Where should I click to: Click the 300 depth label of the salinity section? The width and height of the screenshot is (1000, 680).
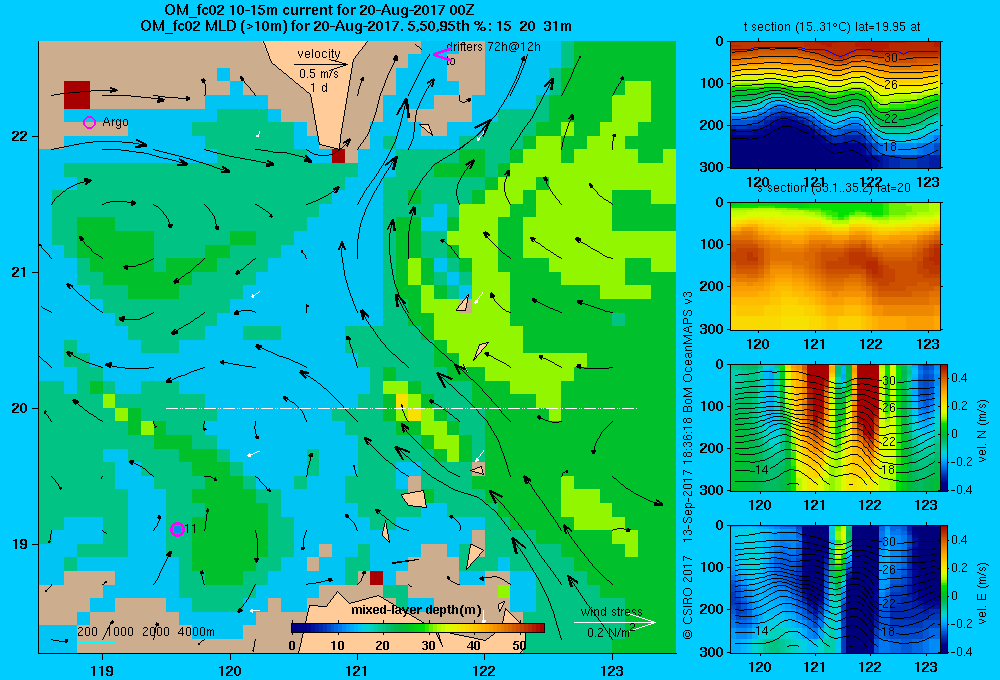tap(711, 329)
